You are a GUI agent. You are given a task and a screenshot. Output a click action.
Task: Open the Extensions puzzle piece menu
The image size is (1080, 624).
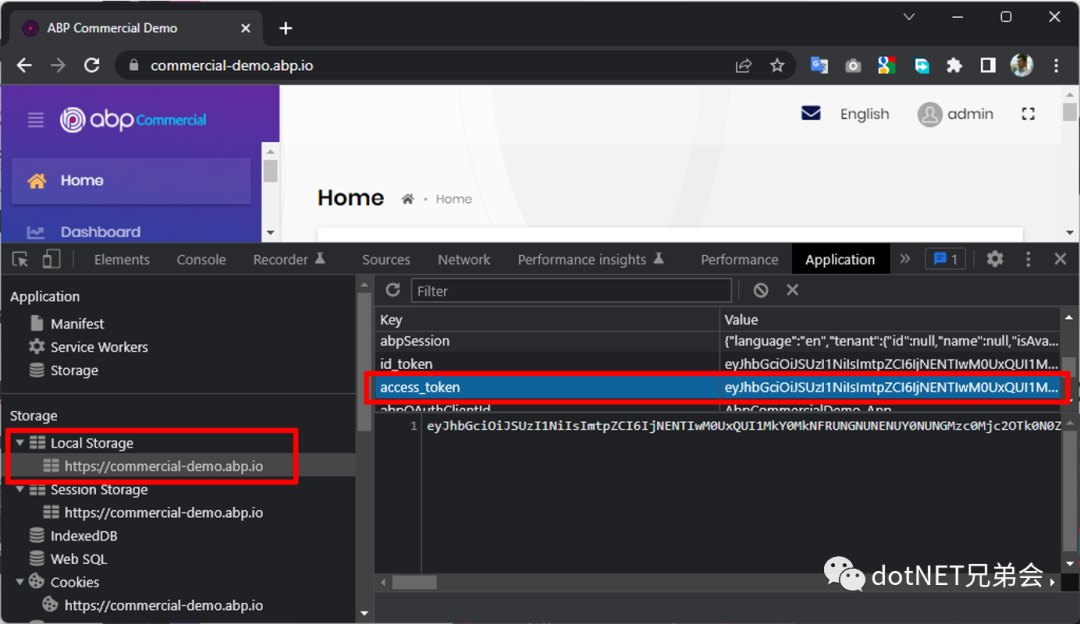(x=954, y=65)
